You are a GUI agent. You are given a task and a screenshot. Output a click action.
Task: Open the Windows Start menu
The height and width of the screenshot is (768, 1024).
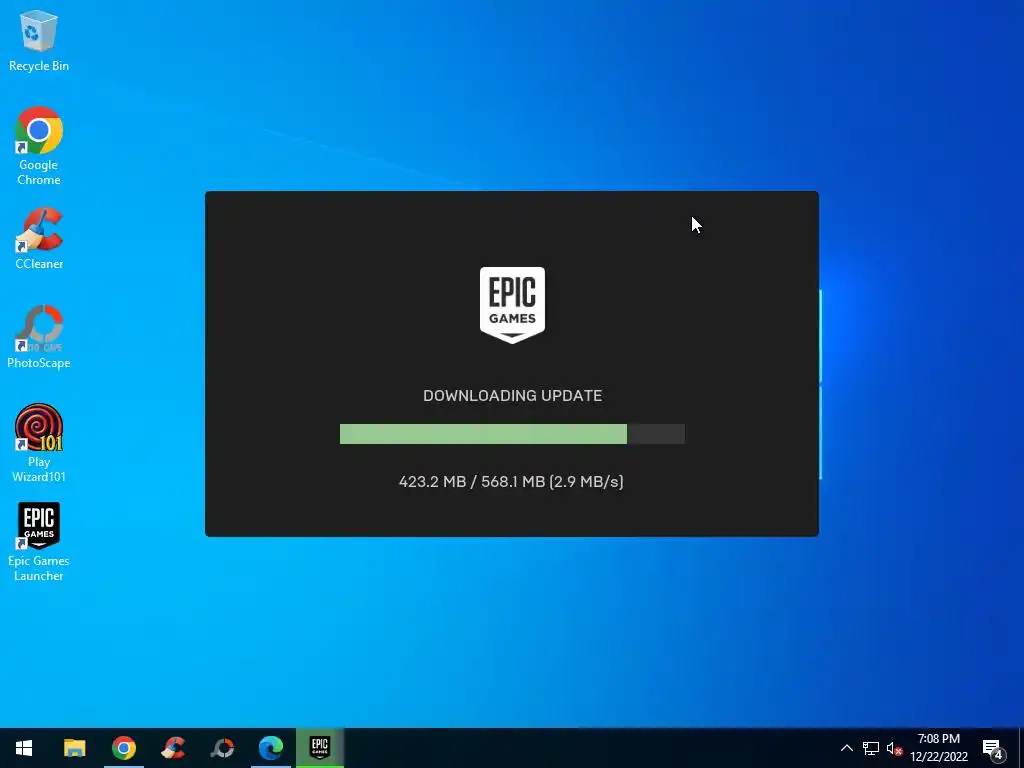click(24, 748)
